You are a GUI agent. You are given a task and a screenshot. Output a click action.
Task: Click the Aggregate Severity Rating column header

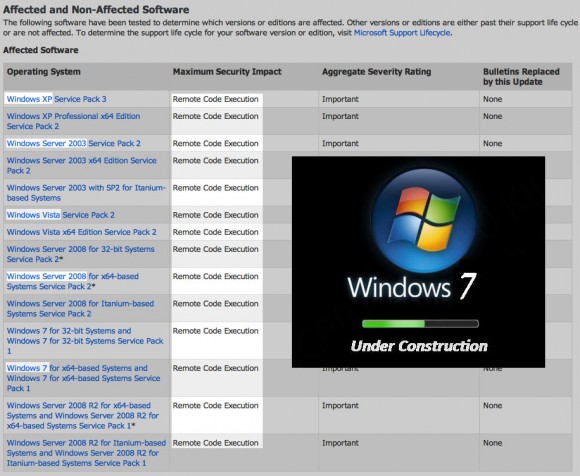point(377,72)
